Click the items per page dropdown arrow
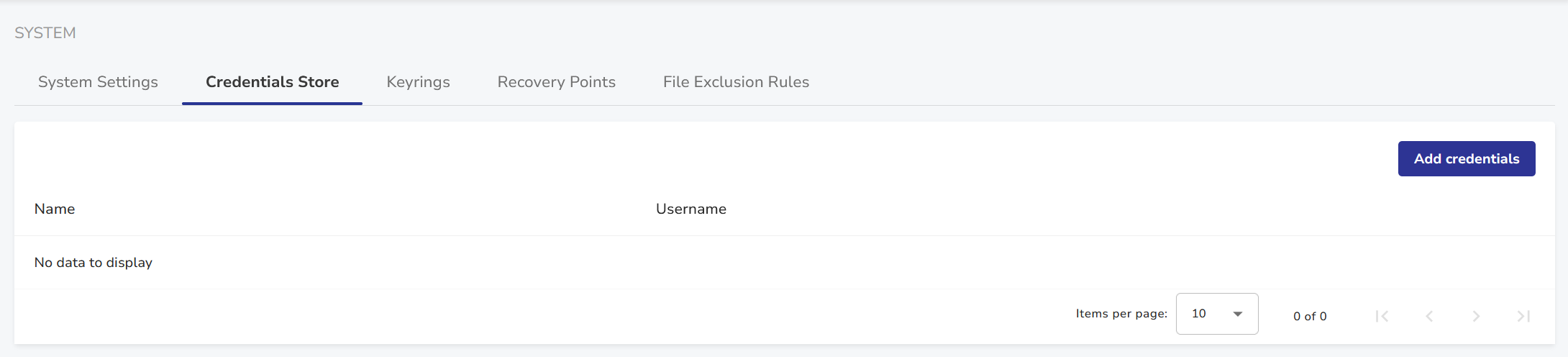 1238,314
